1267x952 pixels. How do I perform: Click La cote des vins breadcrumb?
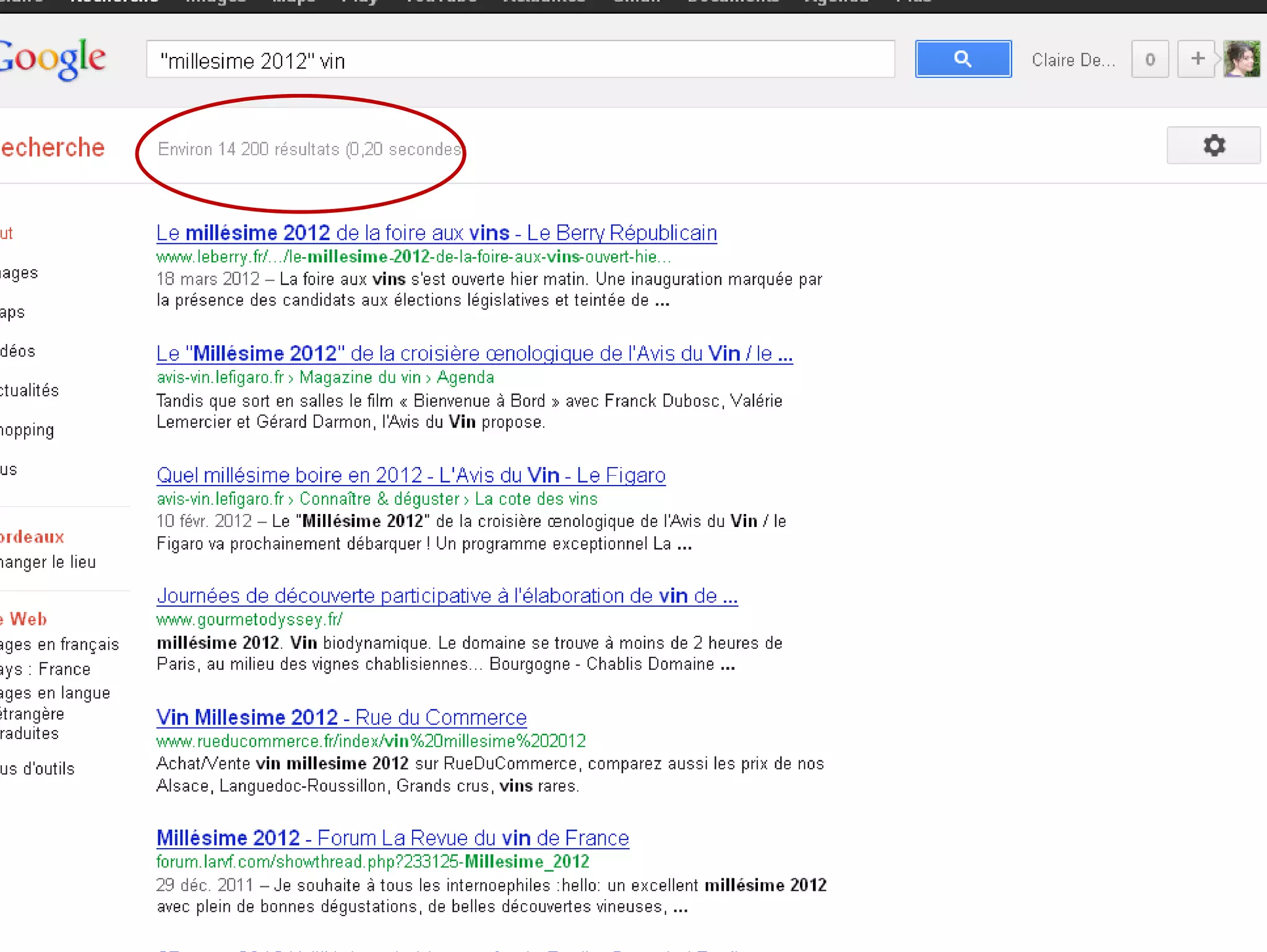[x=536, y=499]
